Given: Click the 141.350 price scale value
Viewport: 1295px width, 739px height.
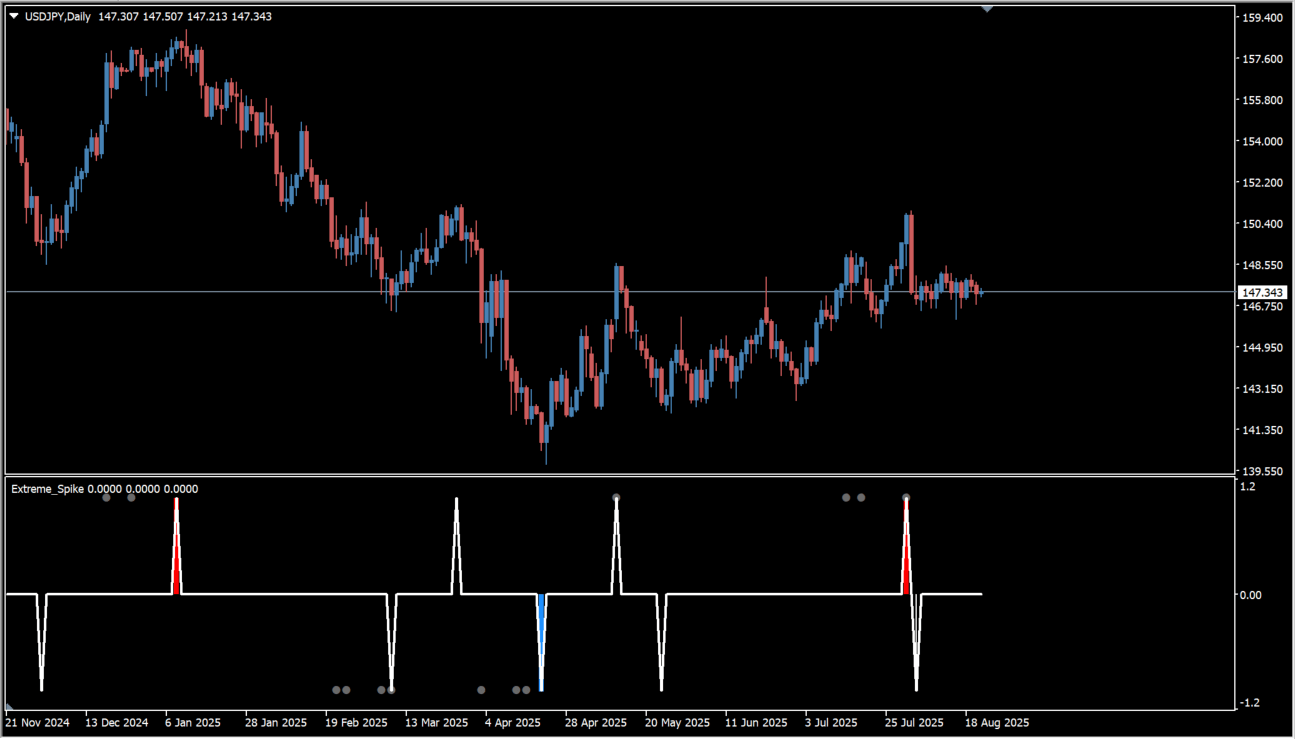Looking at the screenshot, I should tap(1262, 429).
